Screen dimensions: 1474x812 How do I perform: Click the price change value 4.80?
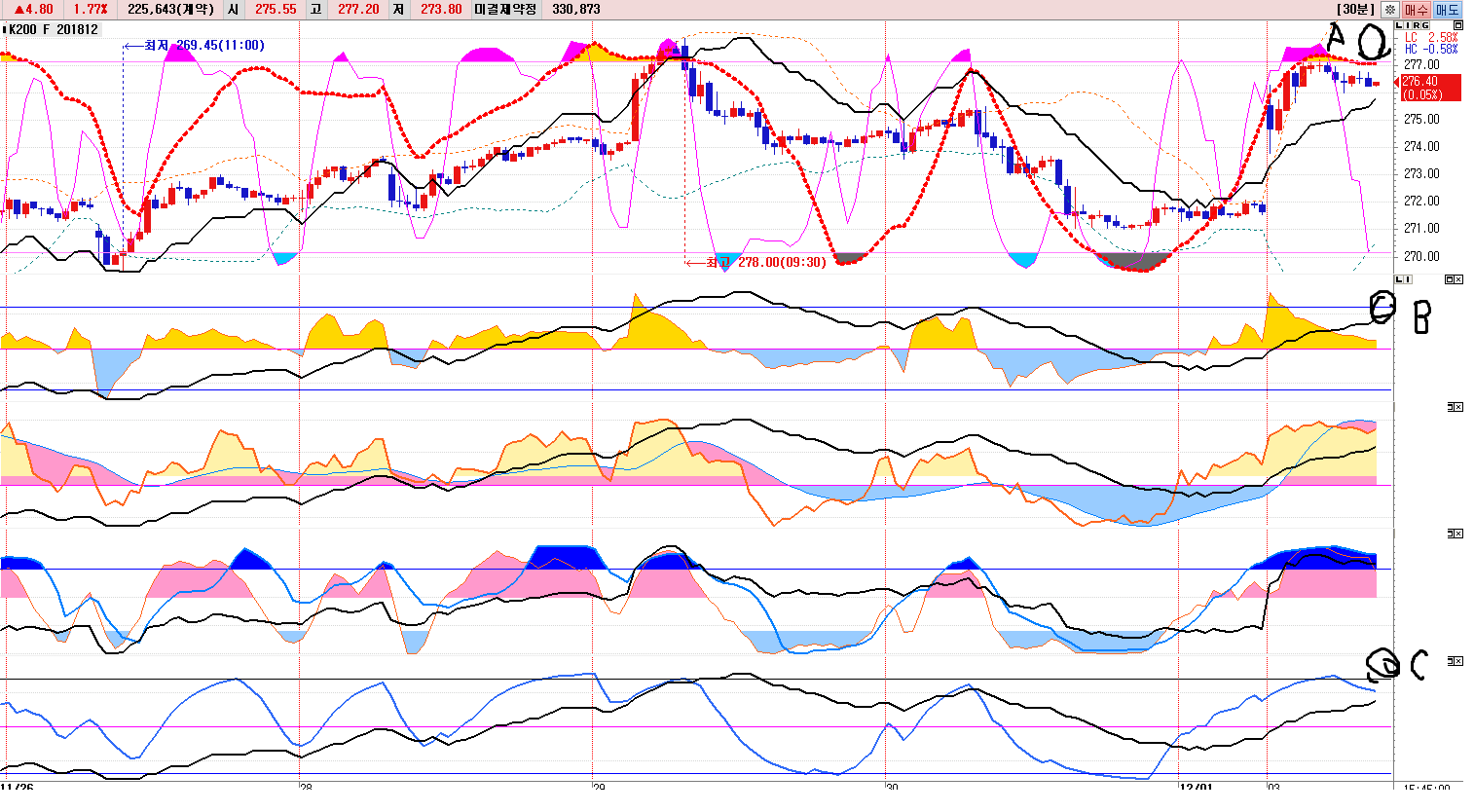click(x=34, y=9)
